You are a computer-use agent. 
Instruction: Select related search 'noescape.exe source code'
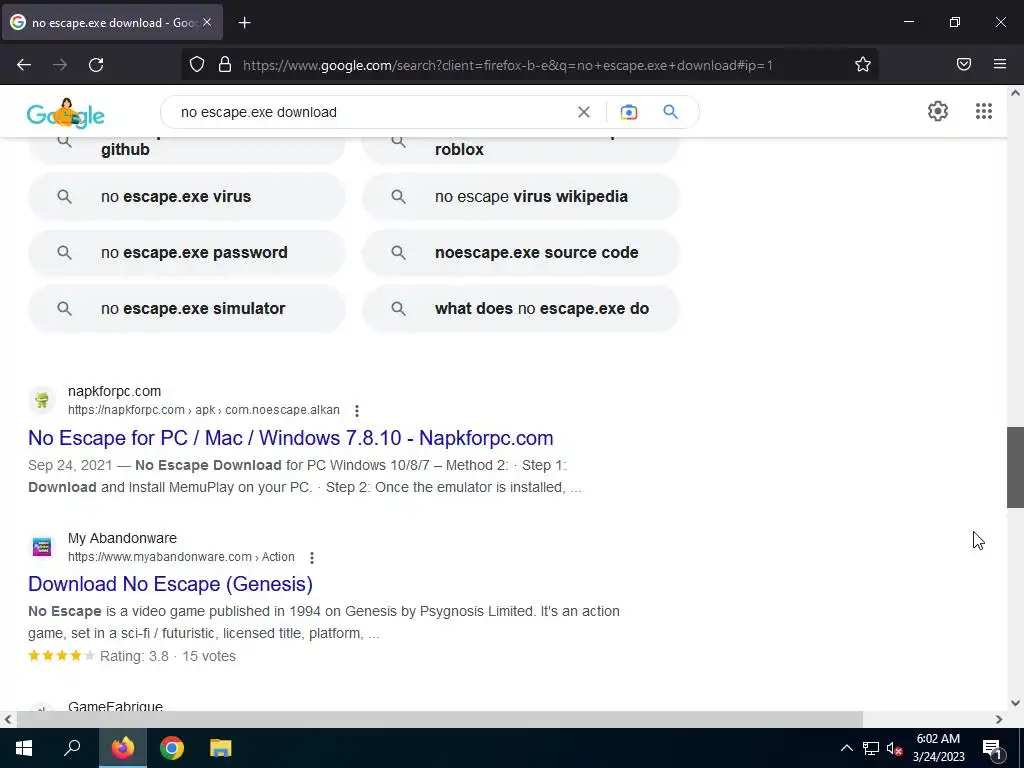[521, 253]
